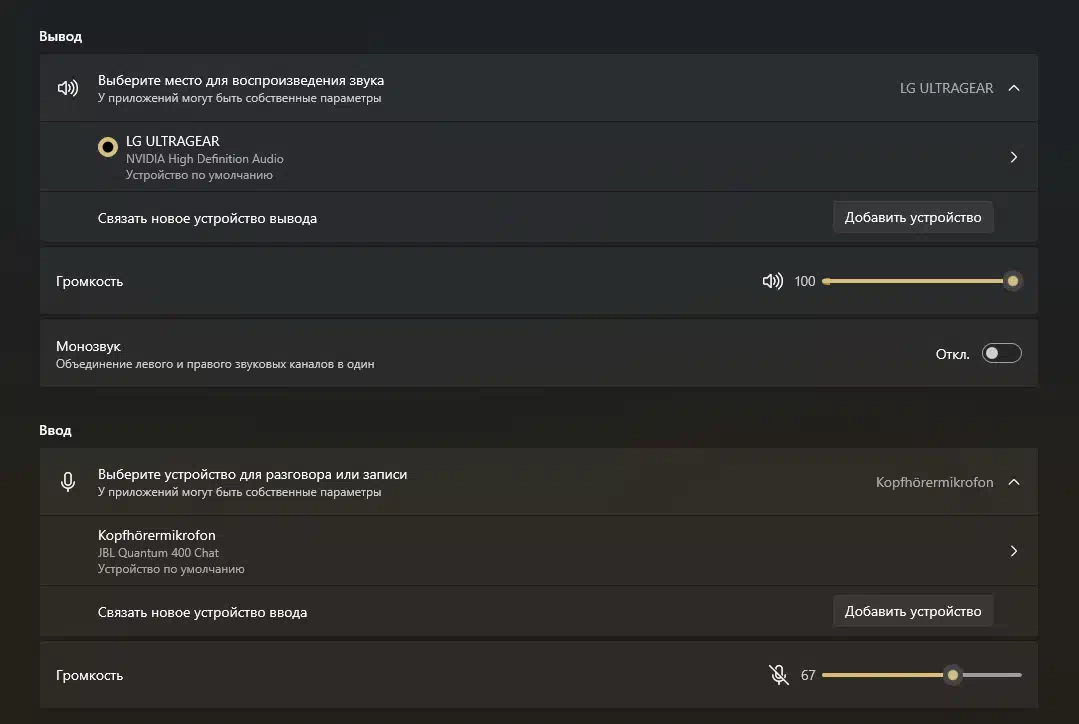Click the Откл. label of mono audio
This screenshot has width=1079, height=724.
[952, 354]
